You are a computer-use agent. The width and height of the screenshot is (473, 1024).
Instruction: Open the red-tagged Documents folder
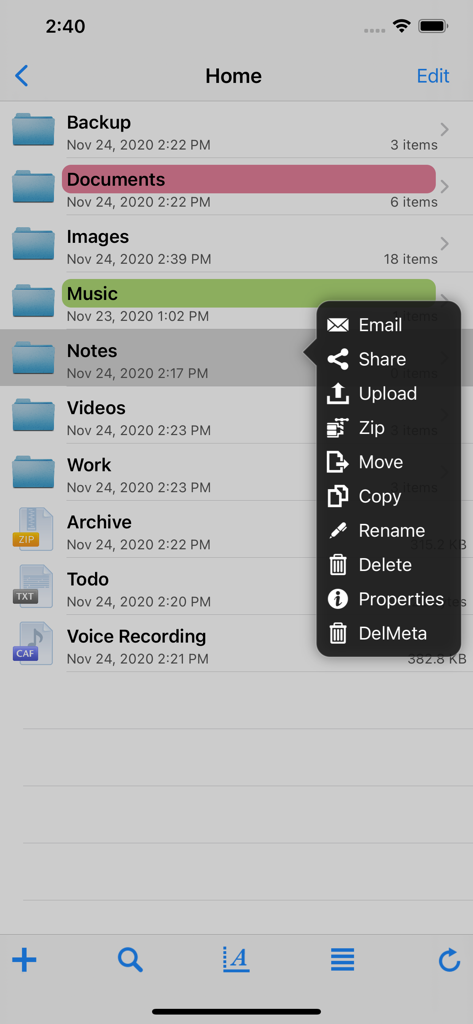click(249, 179)
